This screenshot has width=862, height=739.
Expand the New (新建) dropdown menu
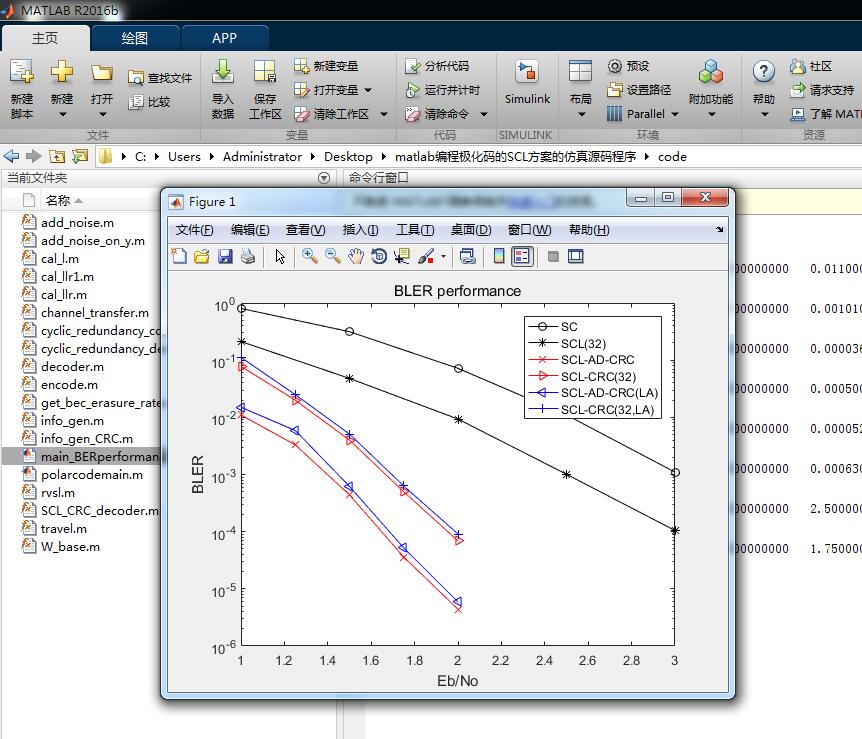point(62,115)
